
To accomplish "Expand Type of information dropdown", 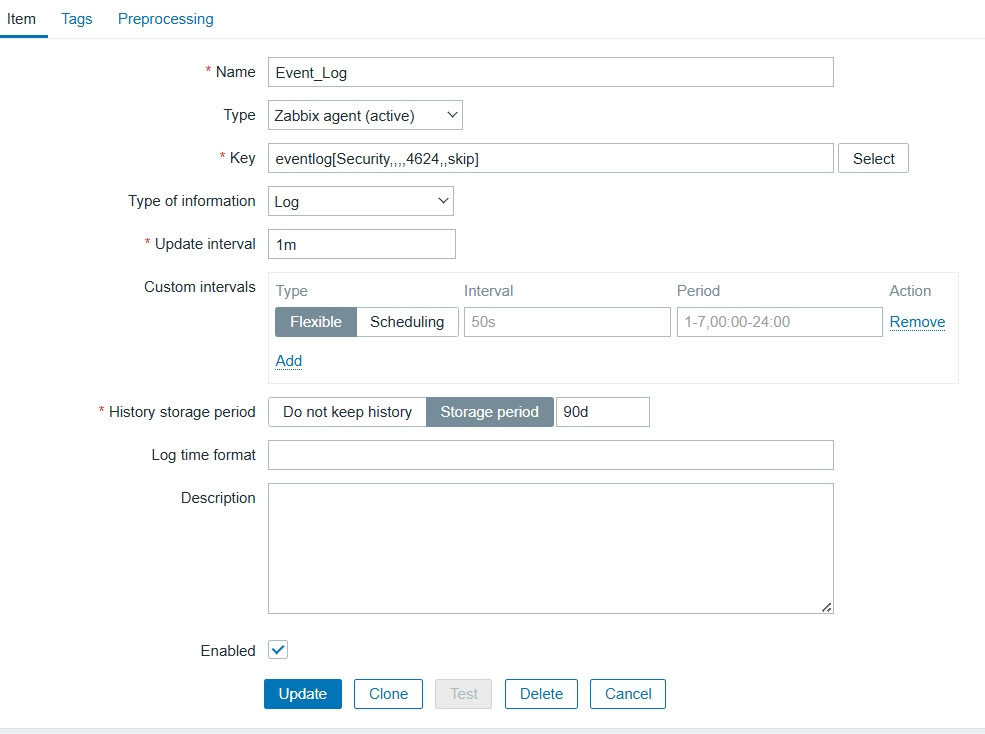I will pos(360,201).
